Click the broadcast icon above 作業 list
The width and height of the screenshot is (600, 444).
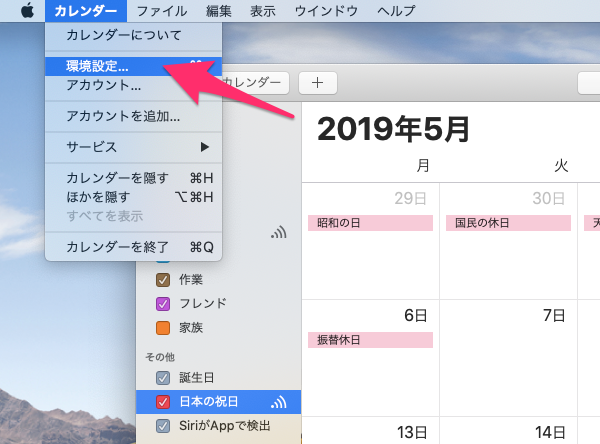[x=279, y=232]
